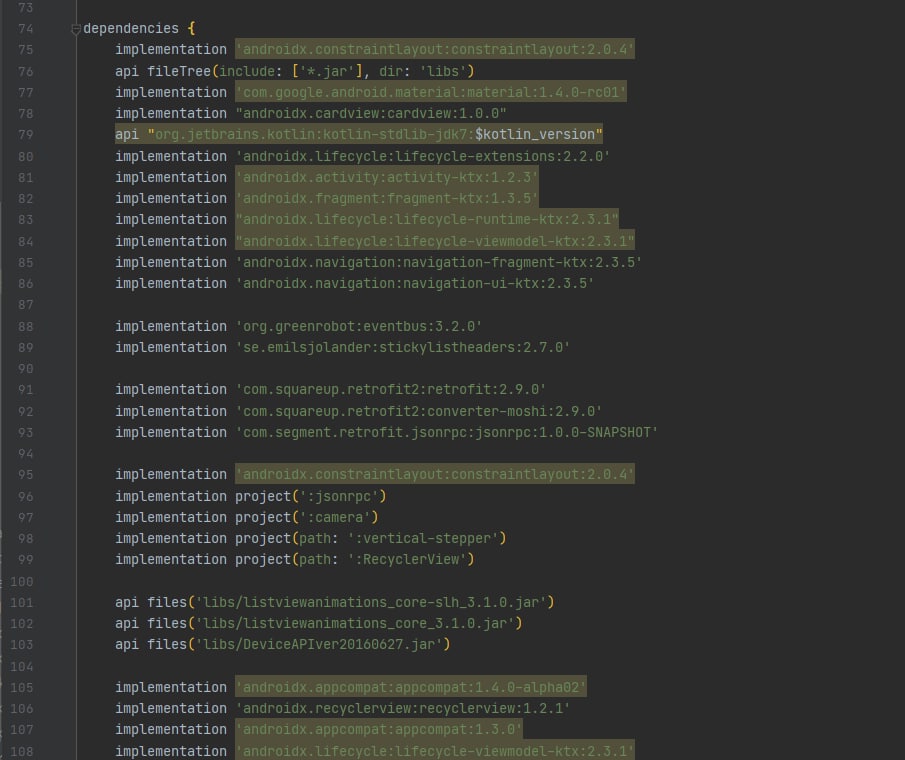Image resolution: width=905 pixels, height=760 pixels.
Task: Click the navigation-ui-ktx:2.3.5 dependency
Action: click(x=414, y=283)
